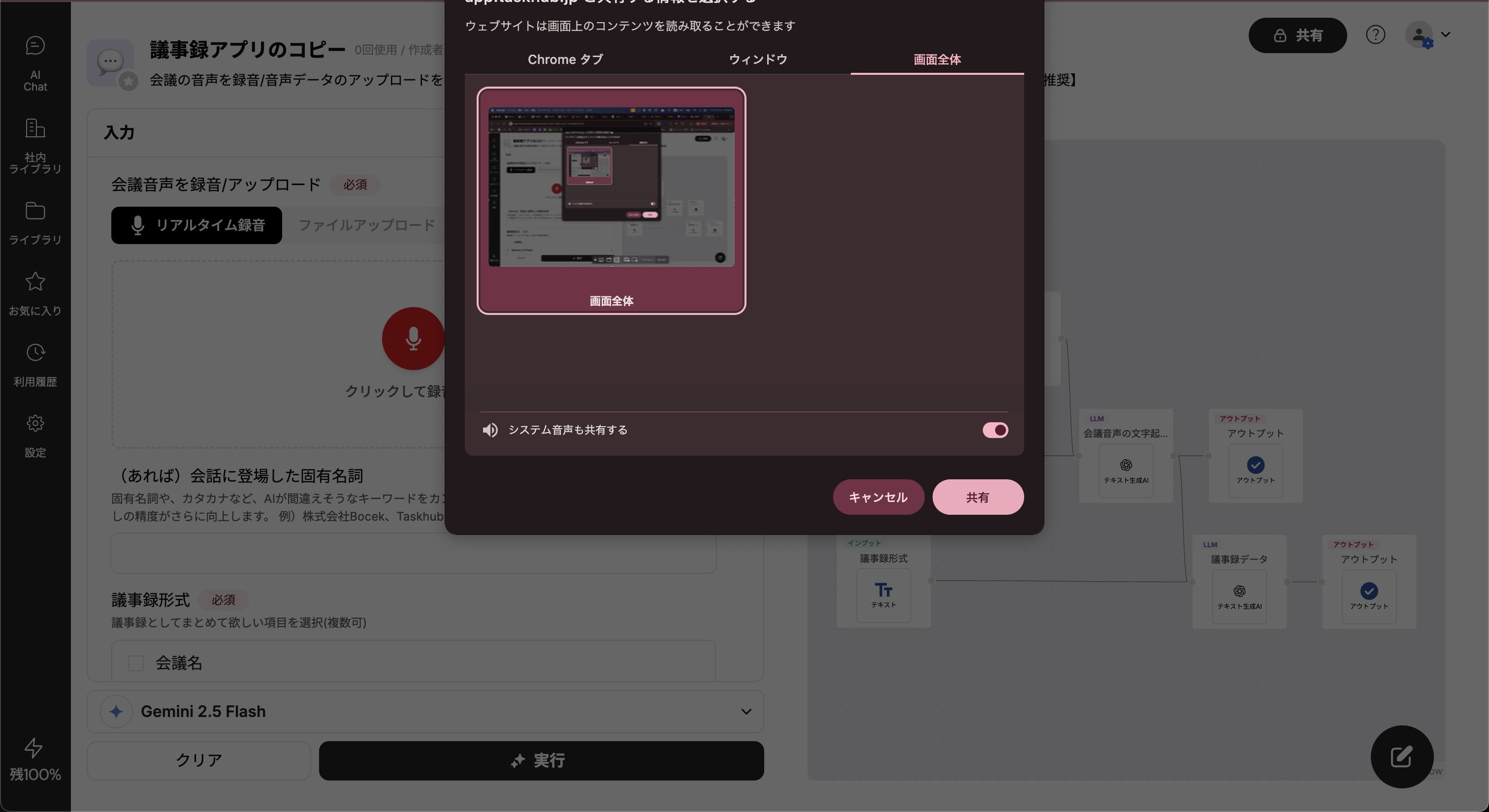Click the キャンセル button in dialog
This screenshot has height=812, width=1489.
[878, 497]
